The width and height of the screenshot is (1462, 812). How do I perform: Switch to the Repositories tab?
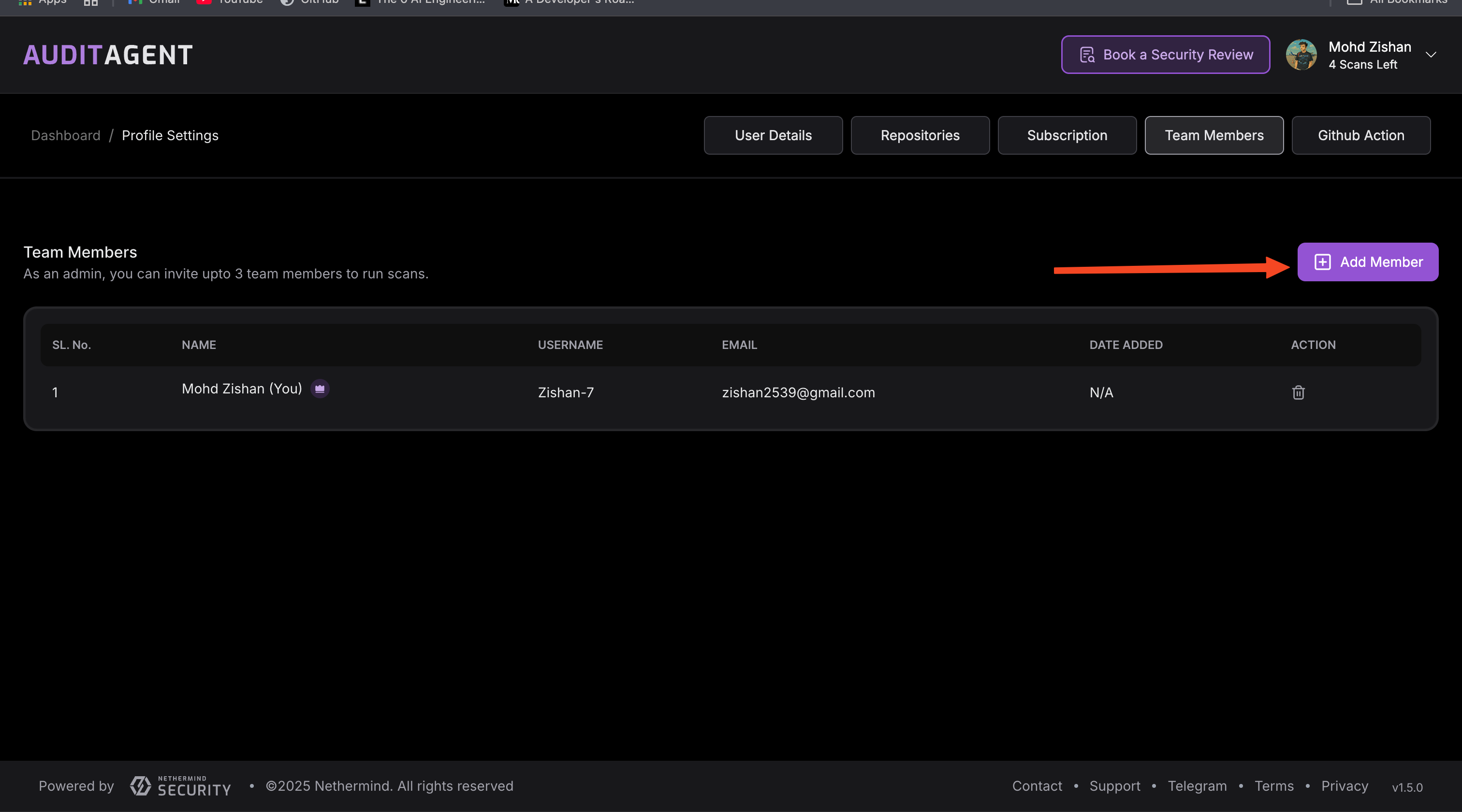coord(920,136)
